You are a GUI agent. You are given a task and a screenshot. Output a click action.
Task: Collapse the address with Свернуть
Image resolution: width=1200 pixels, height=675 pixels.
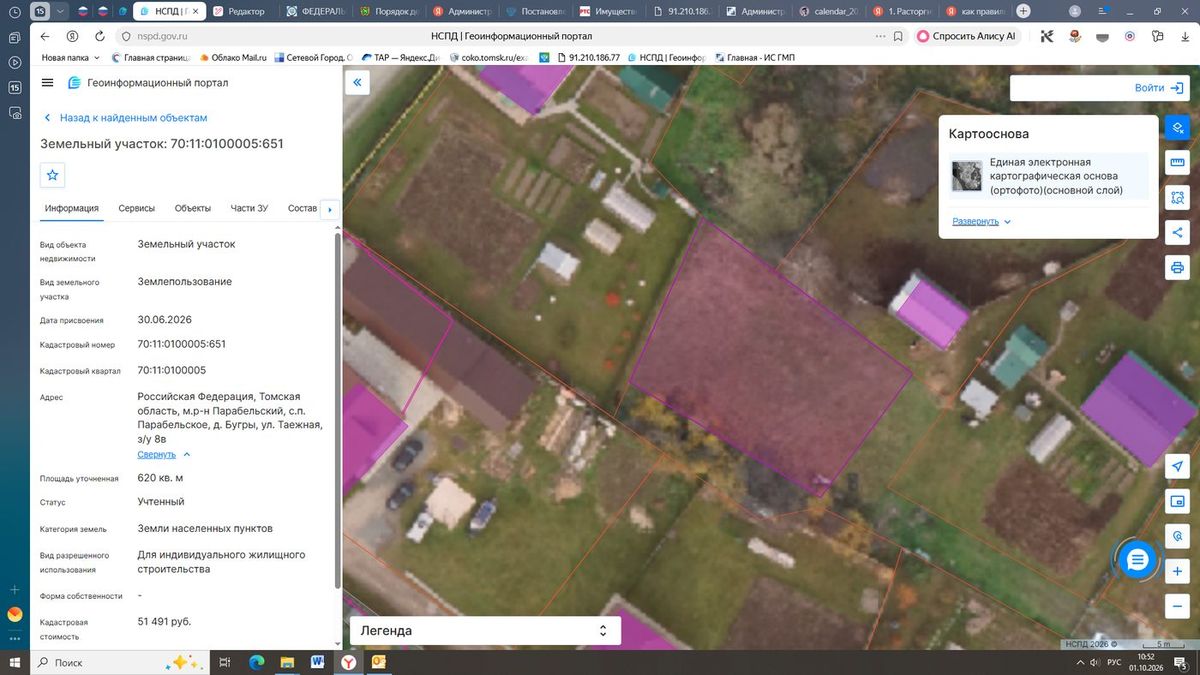(163, 454)
